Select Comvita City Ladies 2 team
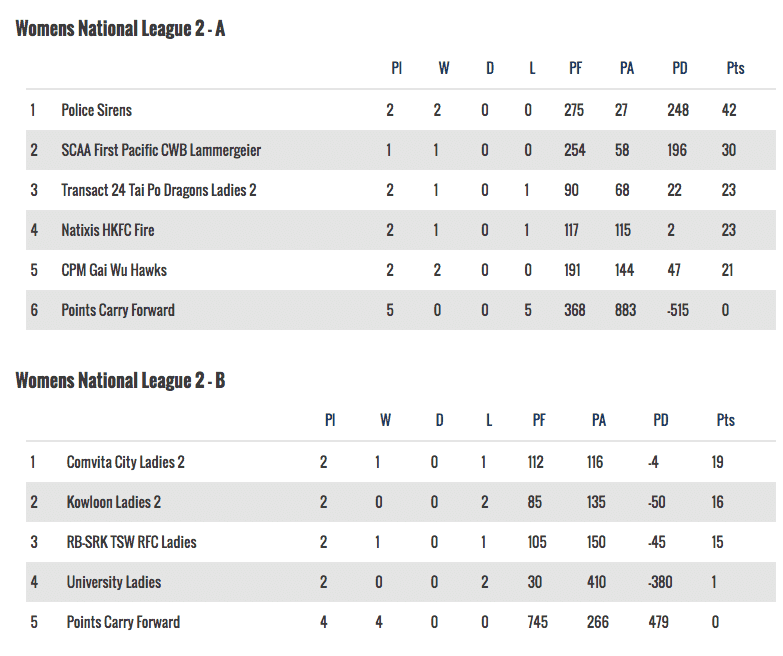This screenshot has width=783, height=656. click(x=125, y=462)
